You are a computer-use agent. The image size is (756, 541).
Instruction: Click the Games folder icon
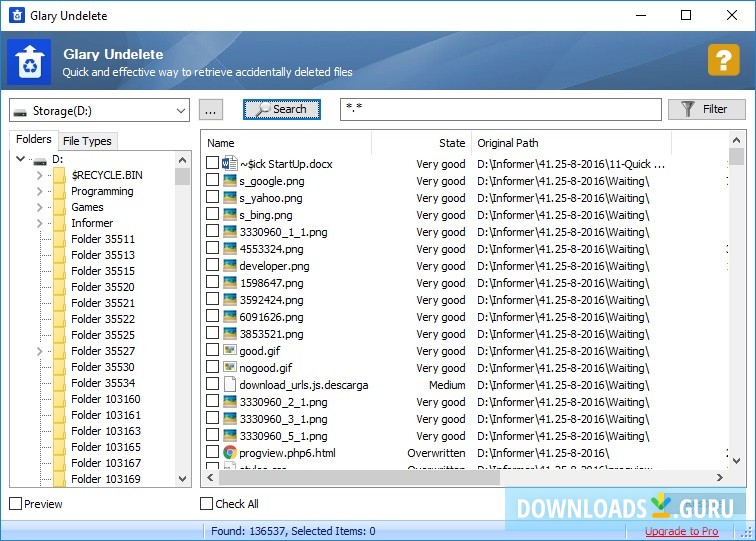[x=59, y=207]
